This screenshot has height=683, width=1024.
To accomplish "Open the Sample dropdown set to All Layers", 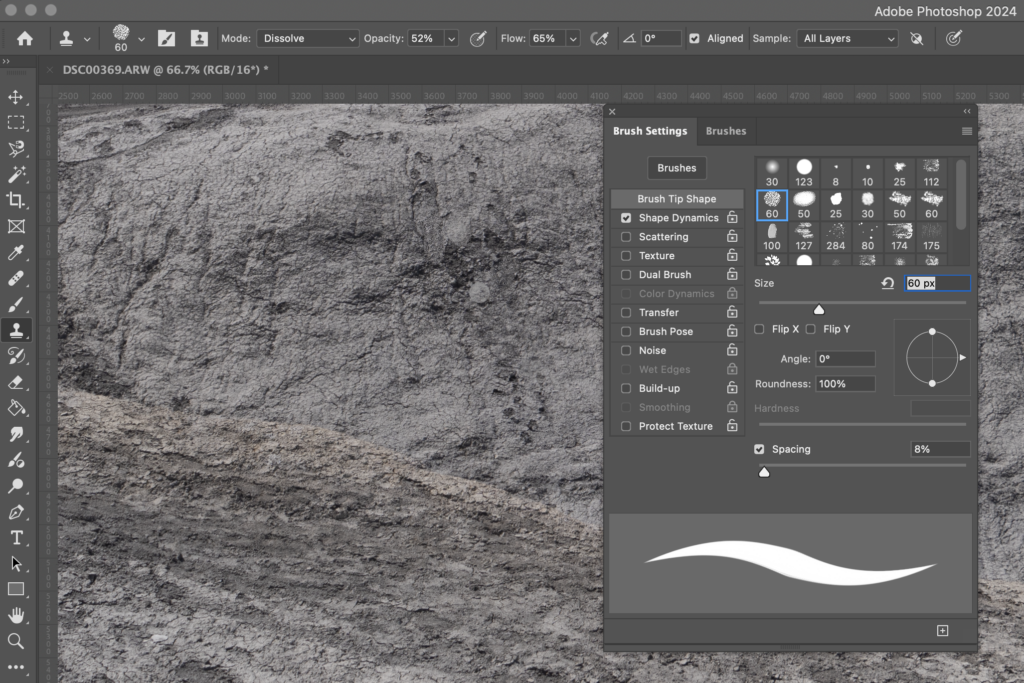I will tap(847, 39).
